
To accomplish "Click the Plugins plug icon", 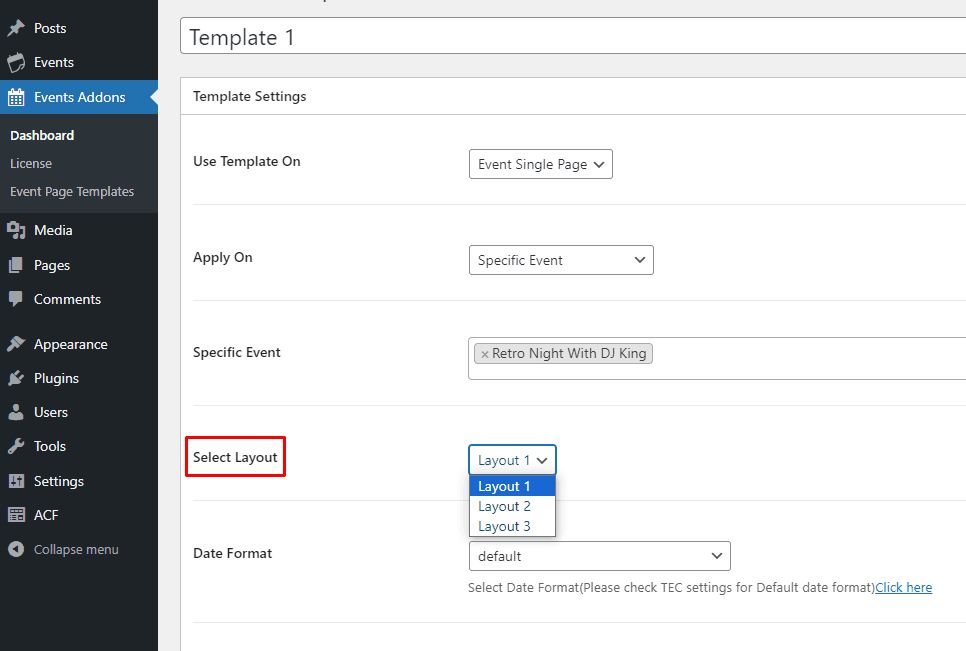I will [16, 378].
